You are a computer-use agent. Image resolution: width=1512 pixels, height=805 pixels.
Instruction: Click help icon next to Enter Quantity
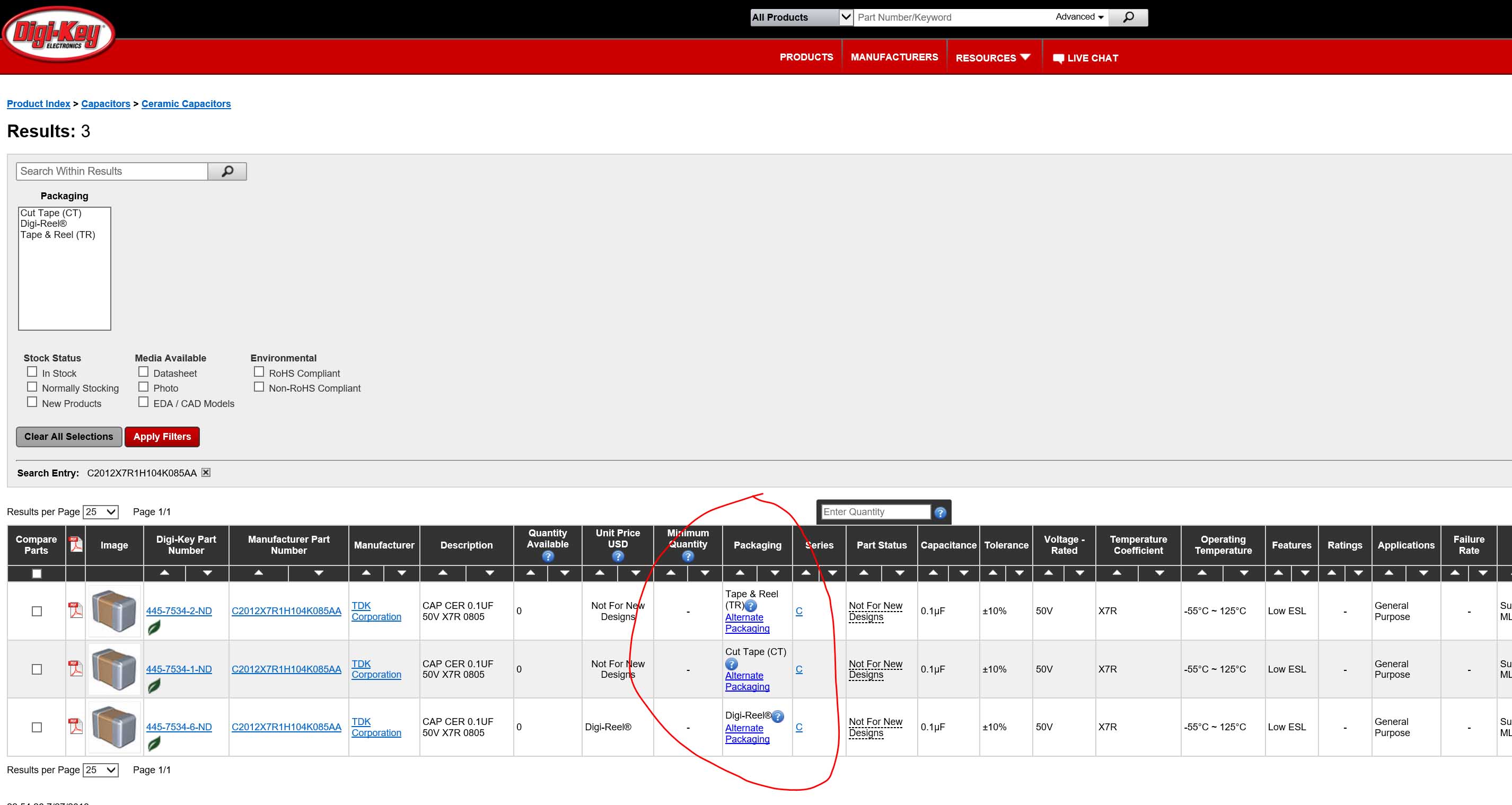click(940, 512)
